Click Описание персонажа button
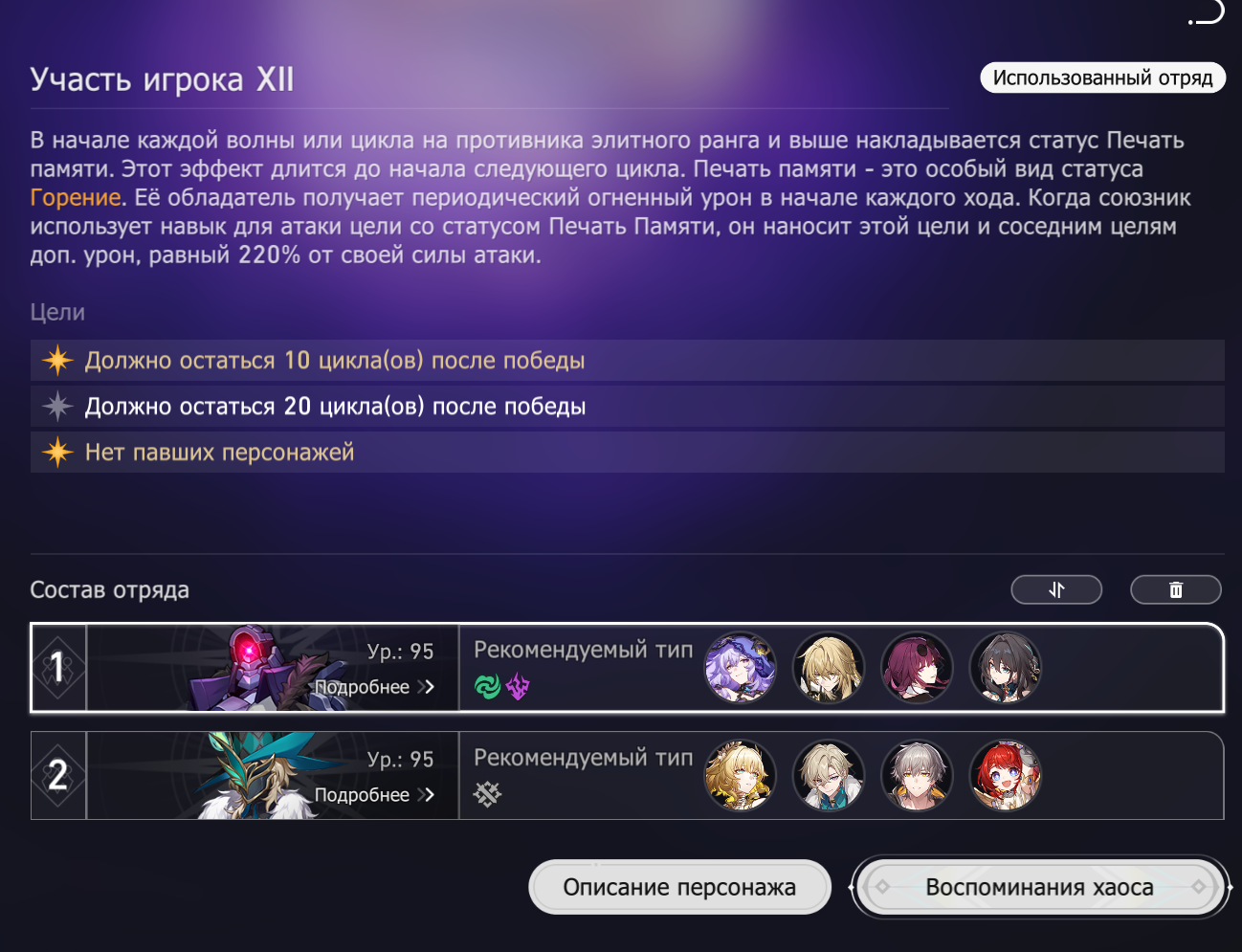Image resolution: width=1242 pixels, height=952 pixels. [679, 887]
